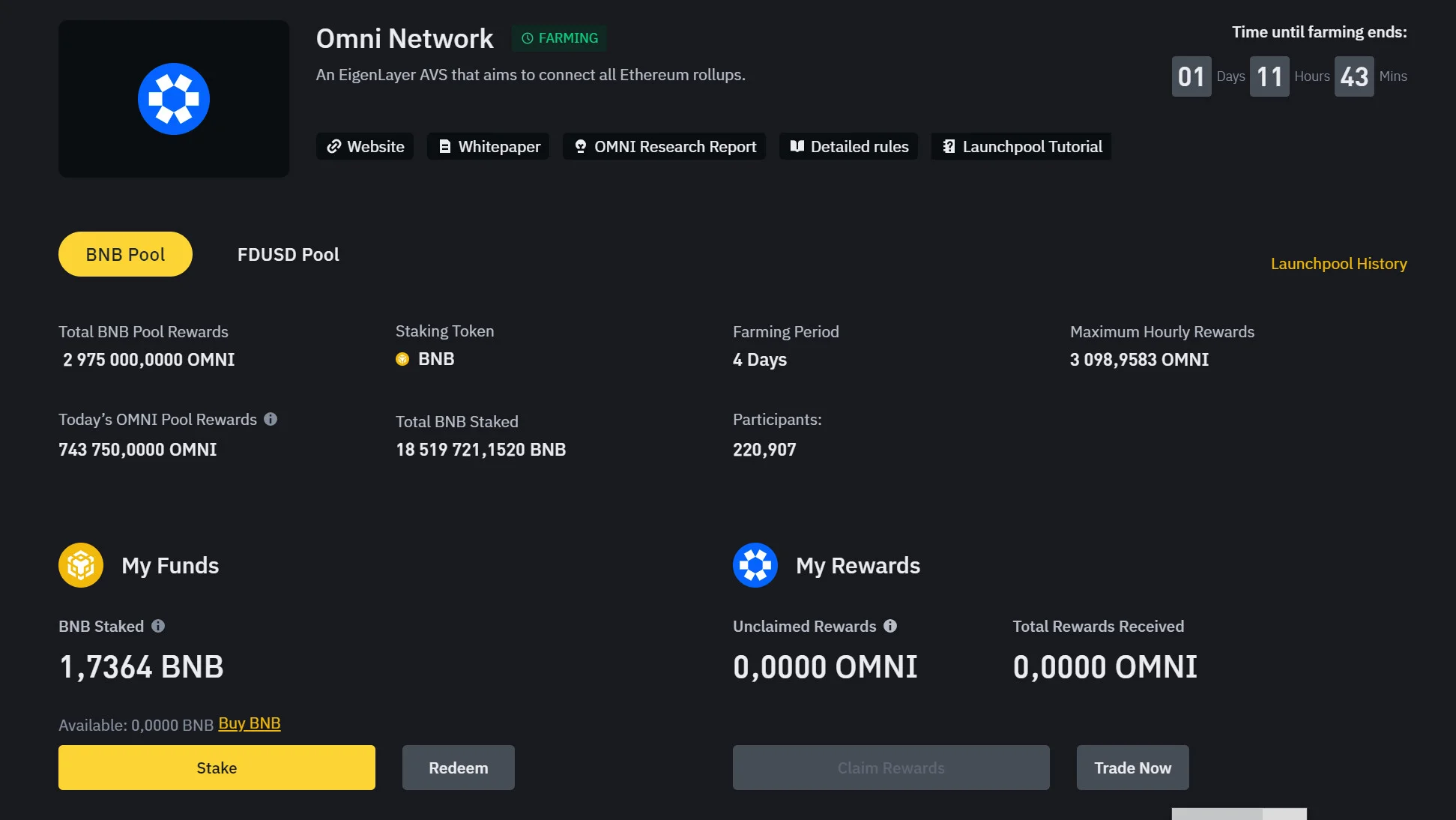Click the 01 Days countdown box

(x=1191, y=76)
